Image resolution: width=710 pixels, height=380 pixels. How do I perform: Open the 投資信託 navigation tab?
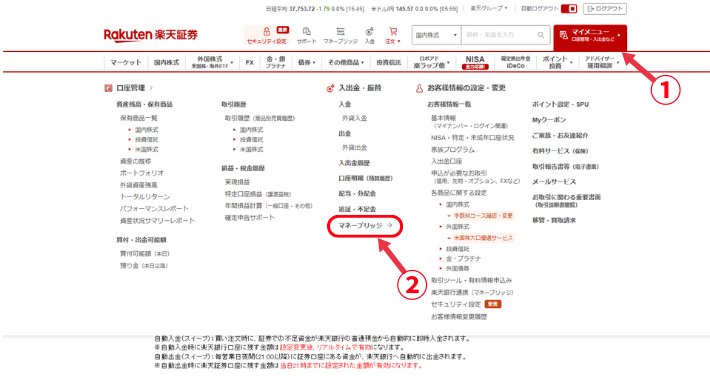coord(389,63)
